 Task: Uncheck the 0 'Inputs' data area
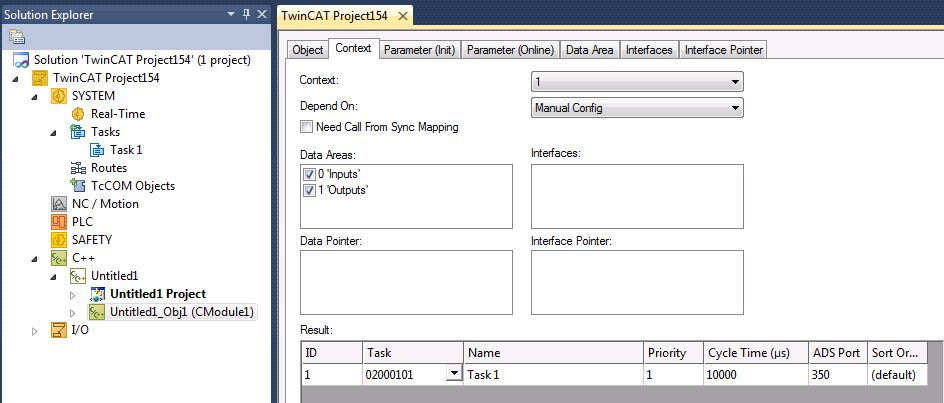309,174
